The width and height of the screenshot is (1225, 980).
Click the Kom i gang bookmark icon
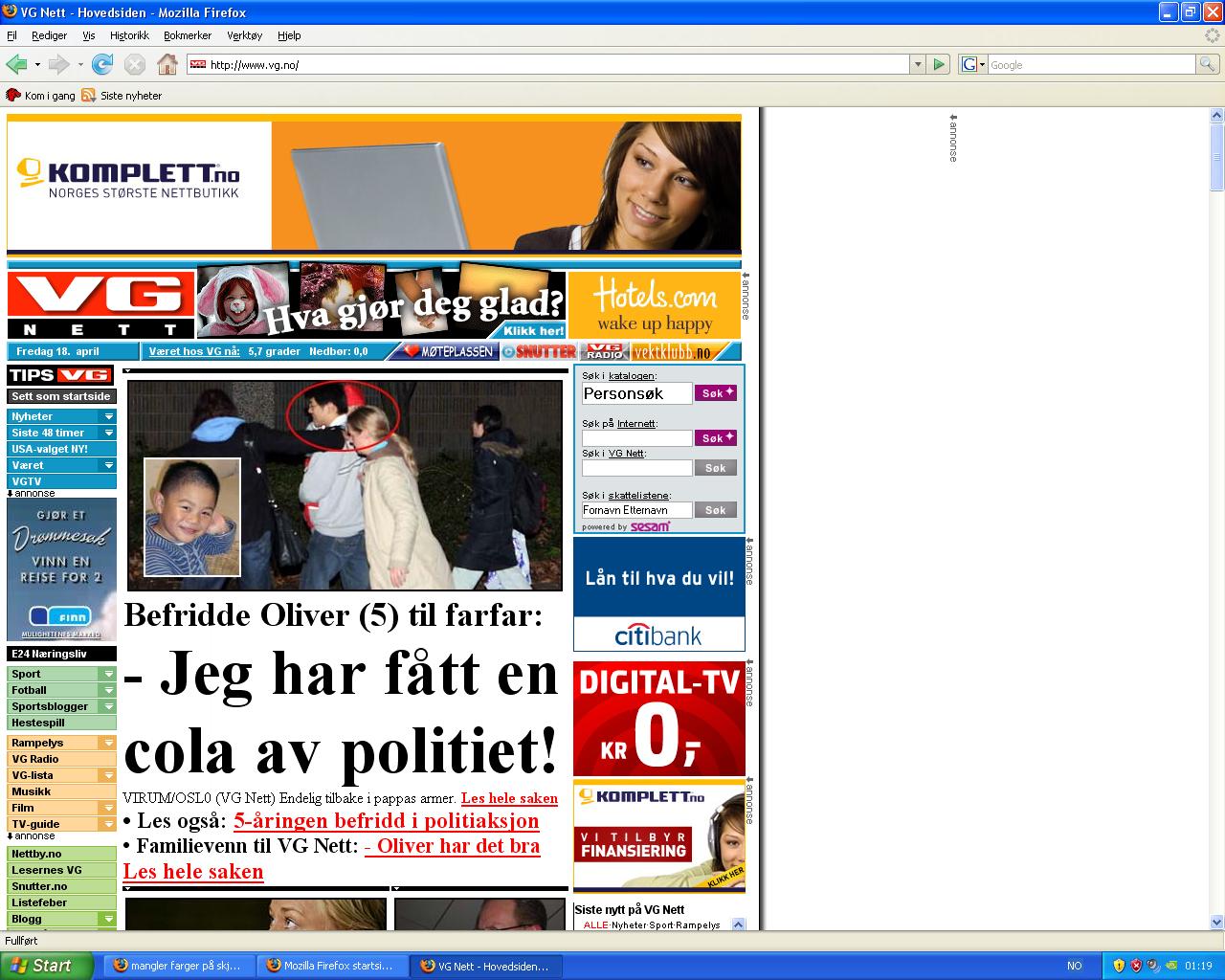(x=13, y=95)
